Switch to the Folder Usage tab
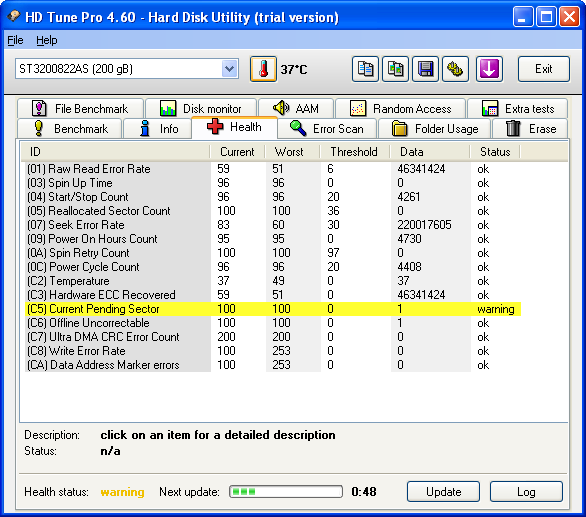Screen dimensions: 586x517 tap(435, 129)
